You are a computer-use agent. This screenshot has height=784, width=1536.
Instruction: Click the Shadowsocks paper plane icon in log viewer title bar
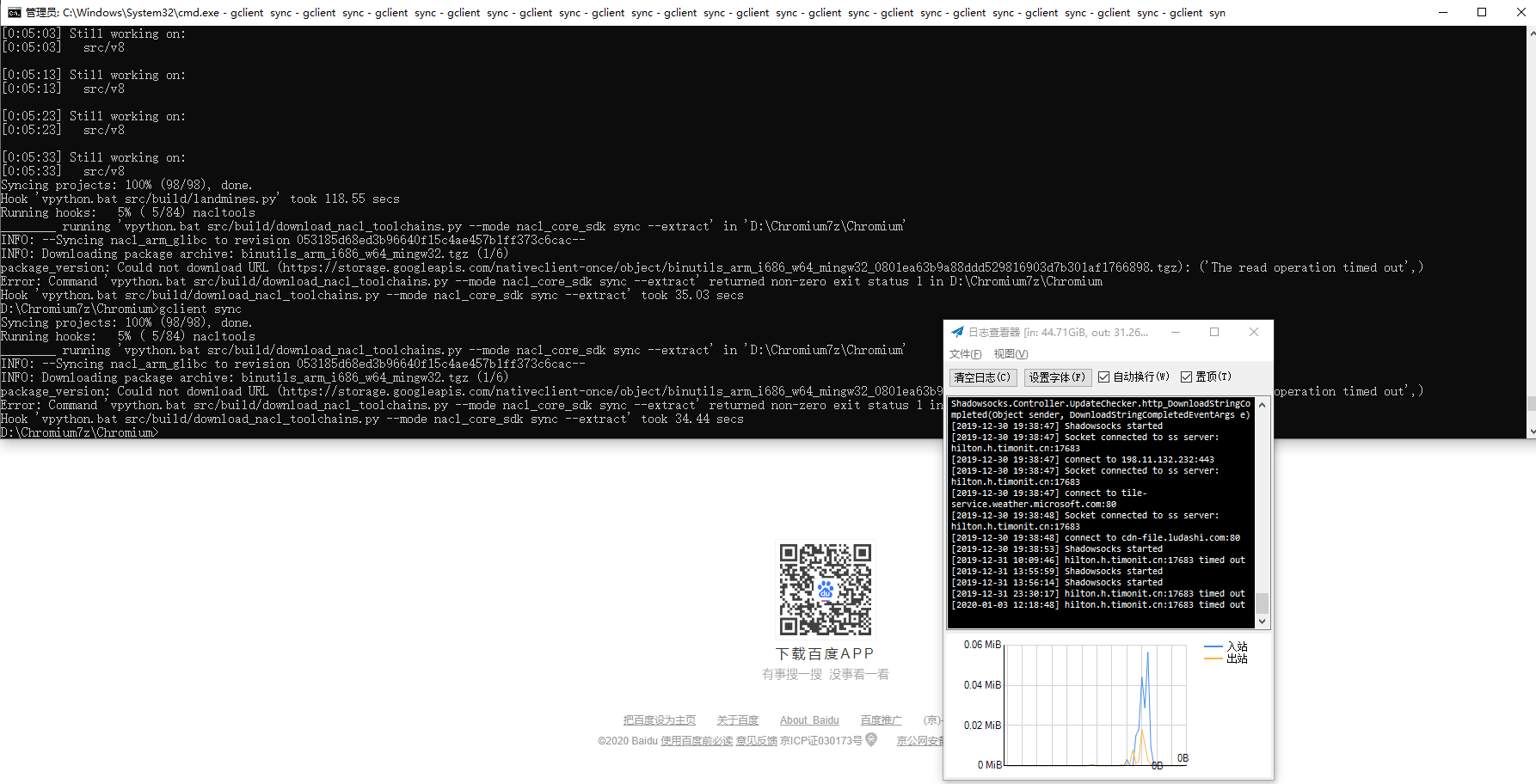coord(957,332)
